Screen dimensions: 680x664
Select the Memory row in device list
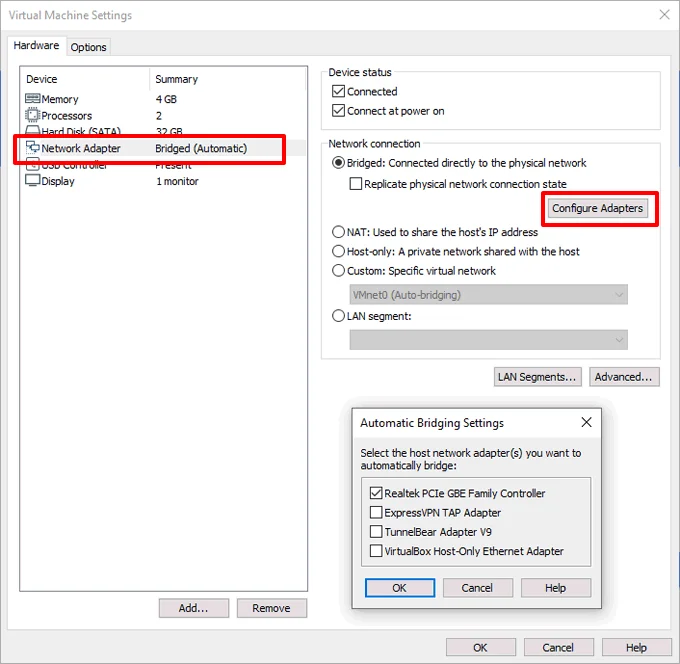pos(165,99)
